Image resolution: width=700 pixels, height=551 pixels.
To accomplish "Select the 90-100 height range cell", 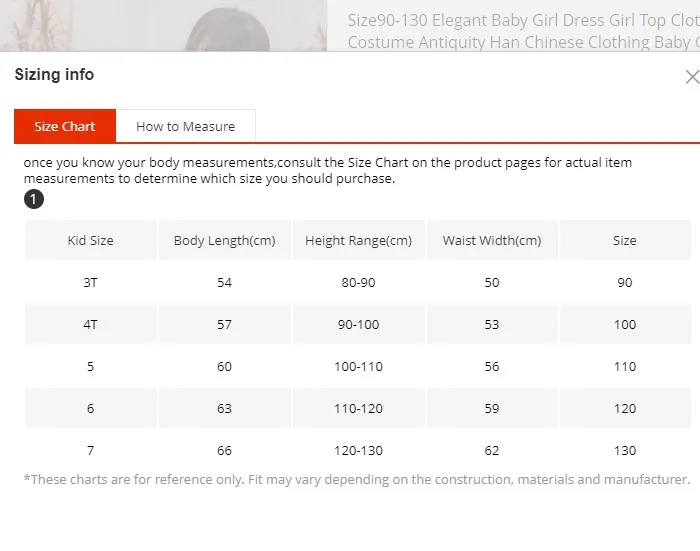I will [358, 324].
